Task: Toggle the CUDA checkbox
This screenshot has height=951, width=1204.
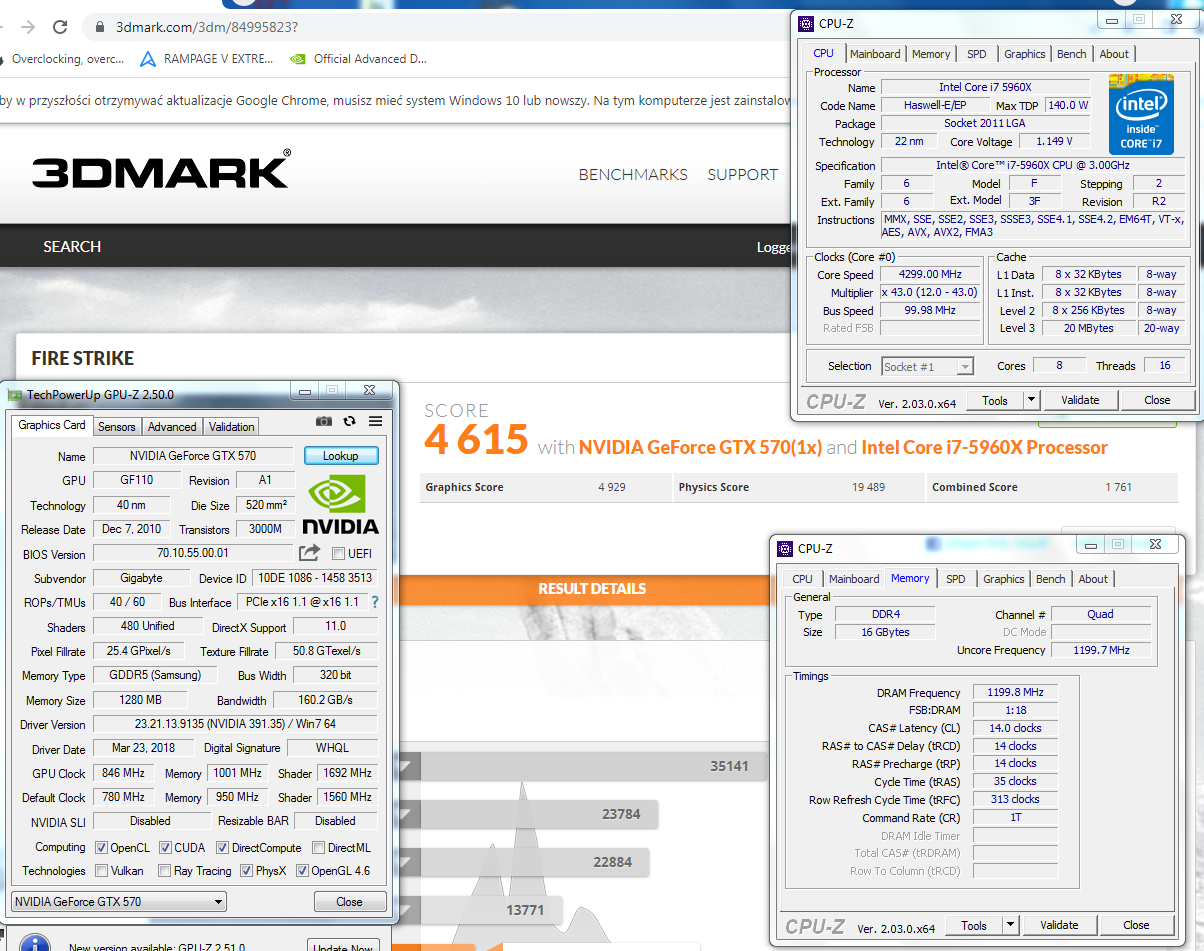Action: [165, 847]
